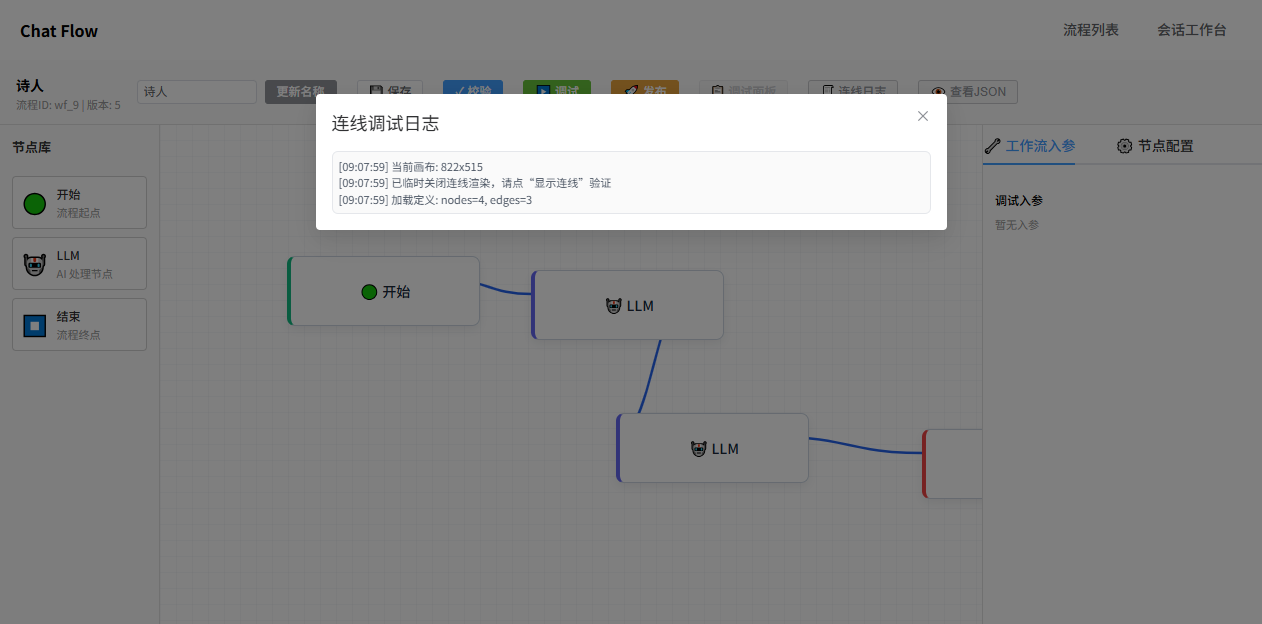Click the edge between the two LLM nodes
1262x624 pixels.
(651, 376)
